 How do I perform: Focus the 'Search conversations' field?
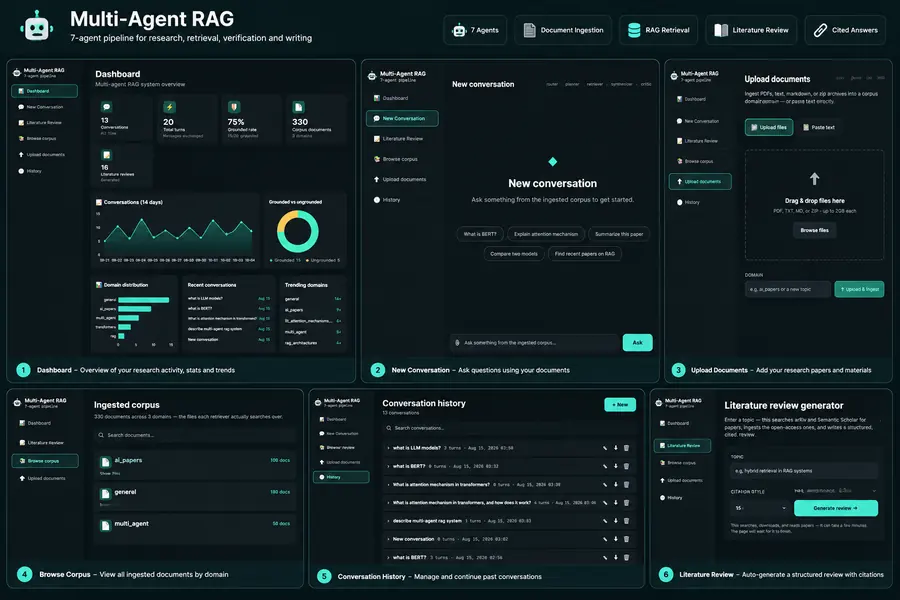point(509,428)
